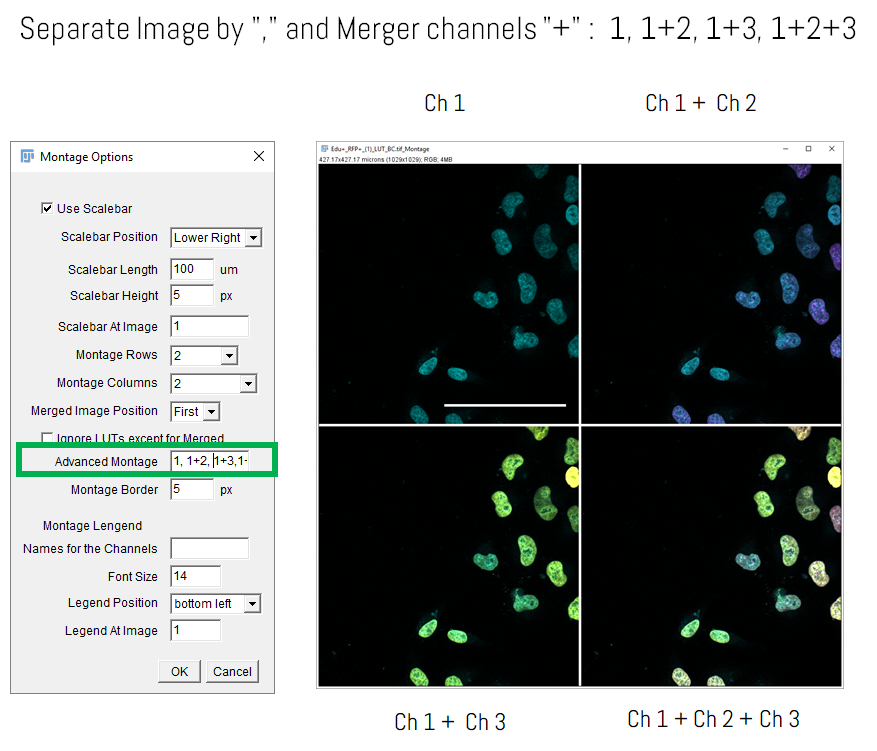Viewport: 877px width, 751px height.
Task: Click the Names for the Channels field
Action: [209, 548]
